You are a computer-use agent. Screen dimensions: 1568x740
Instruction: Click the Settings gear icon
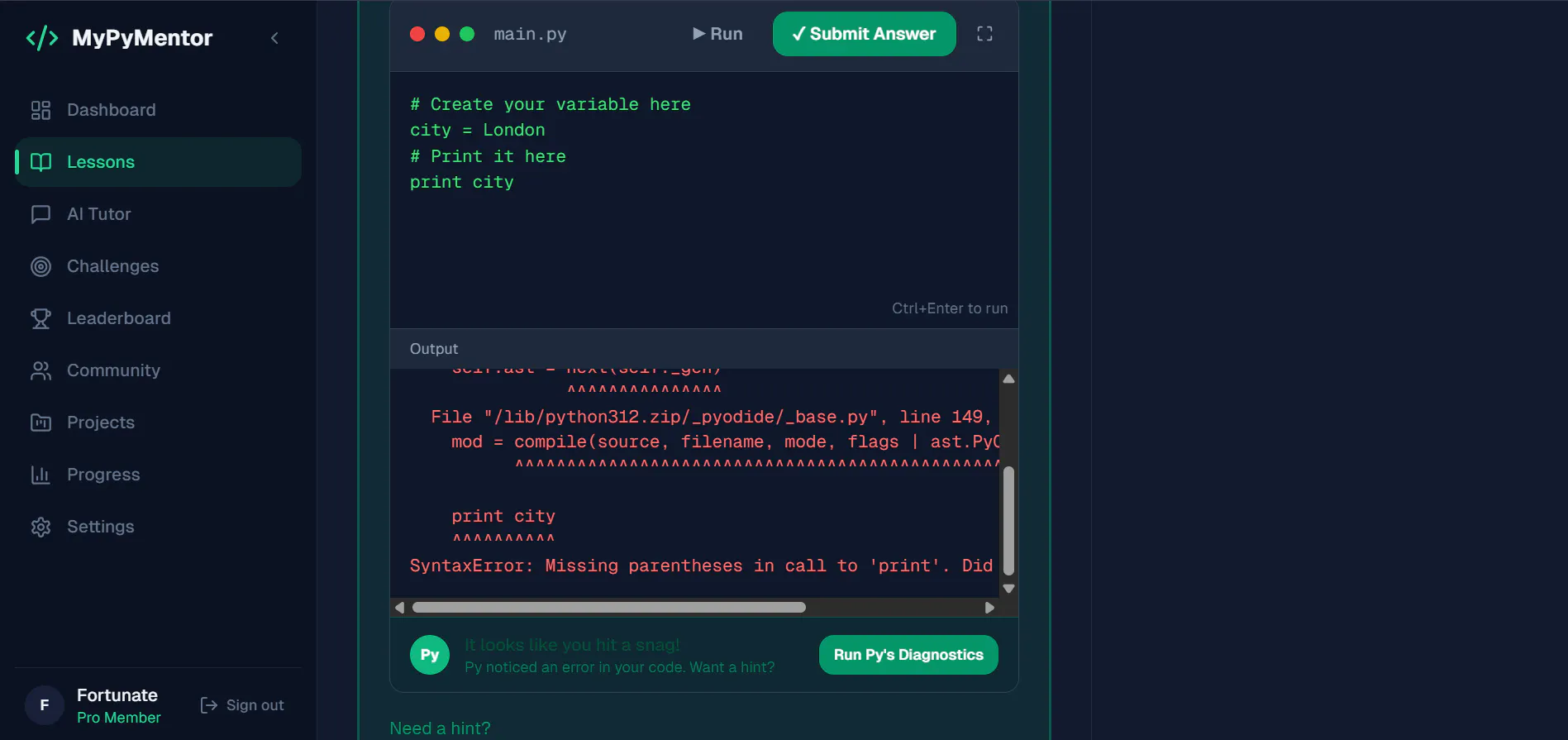coord(41,527)
